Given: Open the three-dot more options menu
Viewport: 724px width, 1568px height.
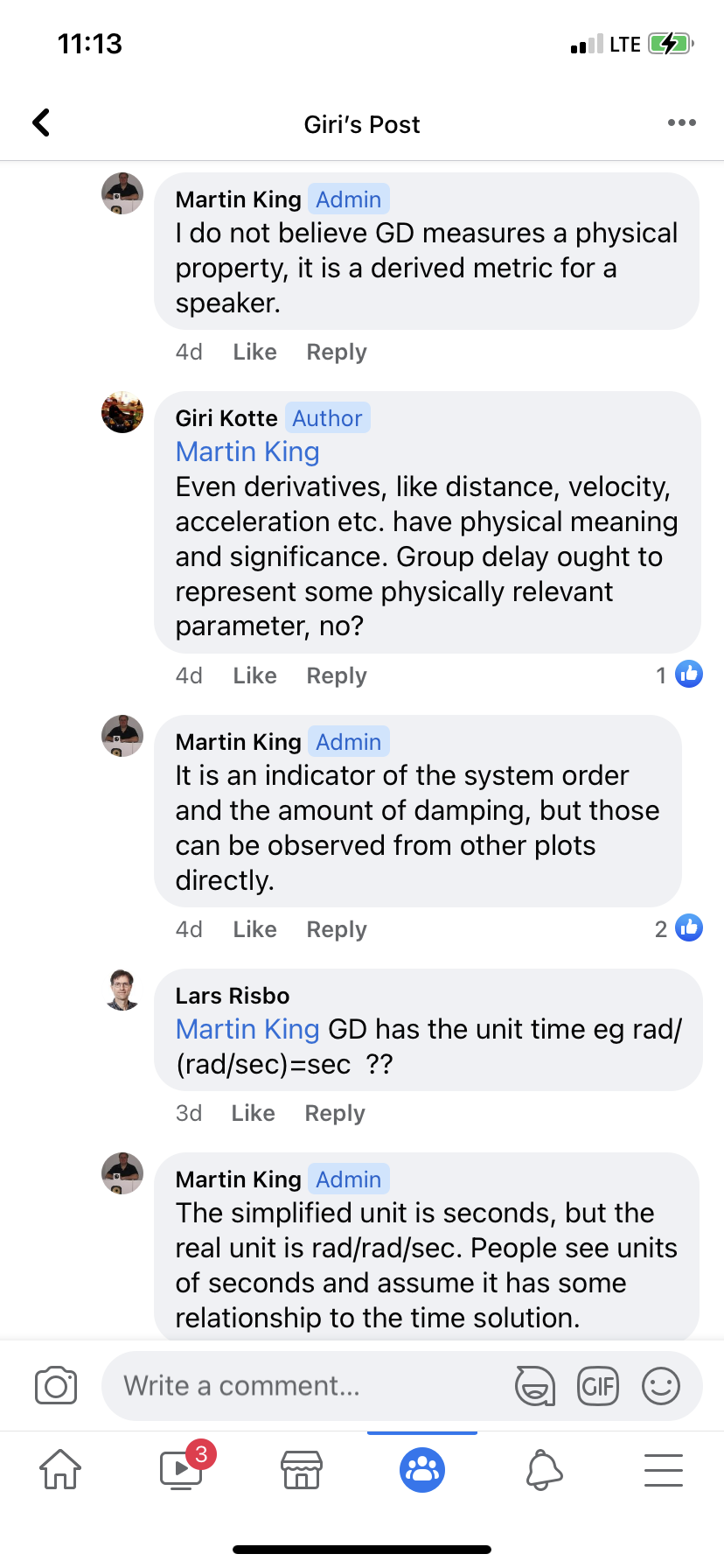Looking at the screenshot, I should (681, 122).
